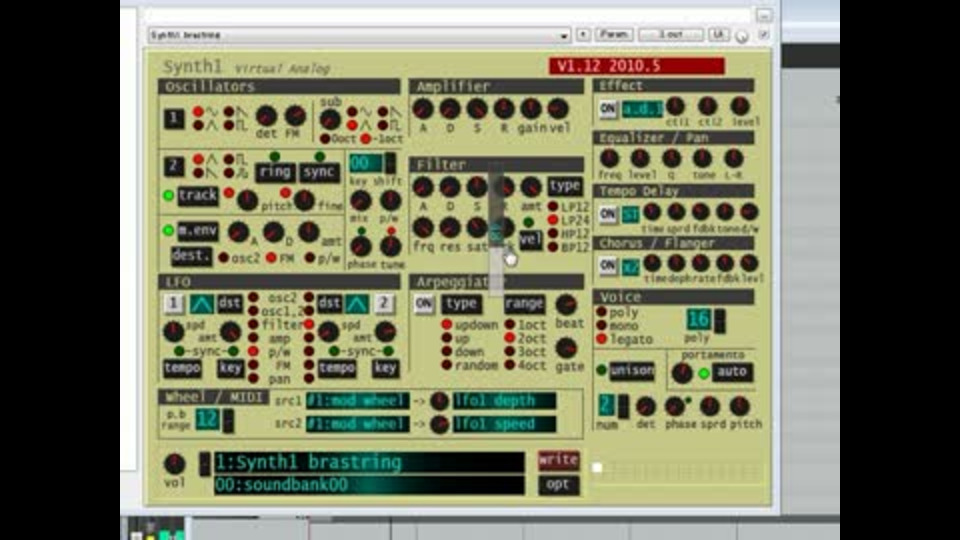960x540 pixels.
Task: Select 2oct arpeggiator range
Action: click(x=509, y=338)
